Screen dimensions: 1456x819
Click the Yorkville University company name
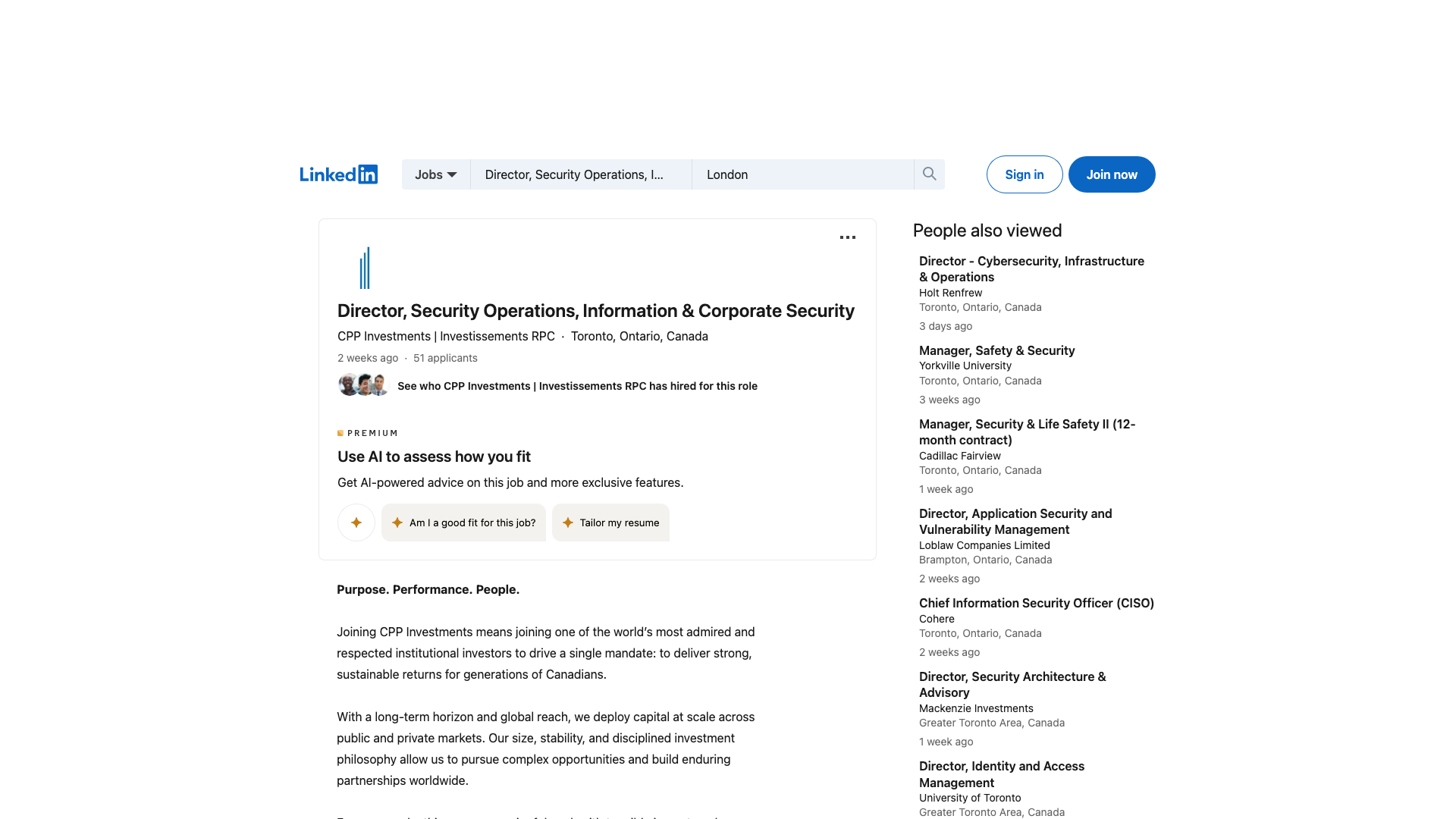pos(965,366)
